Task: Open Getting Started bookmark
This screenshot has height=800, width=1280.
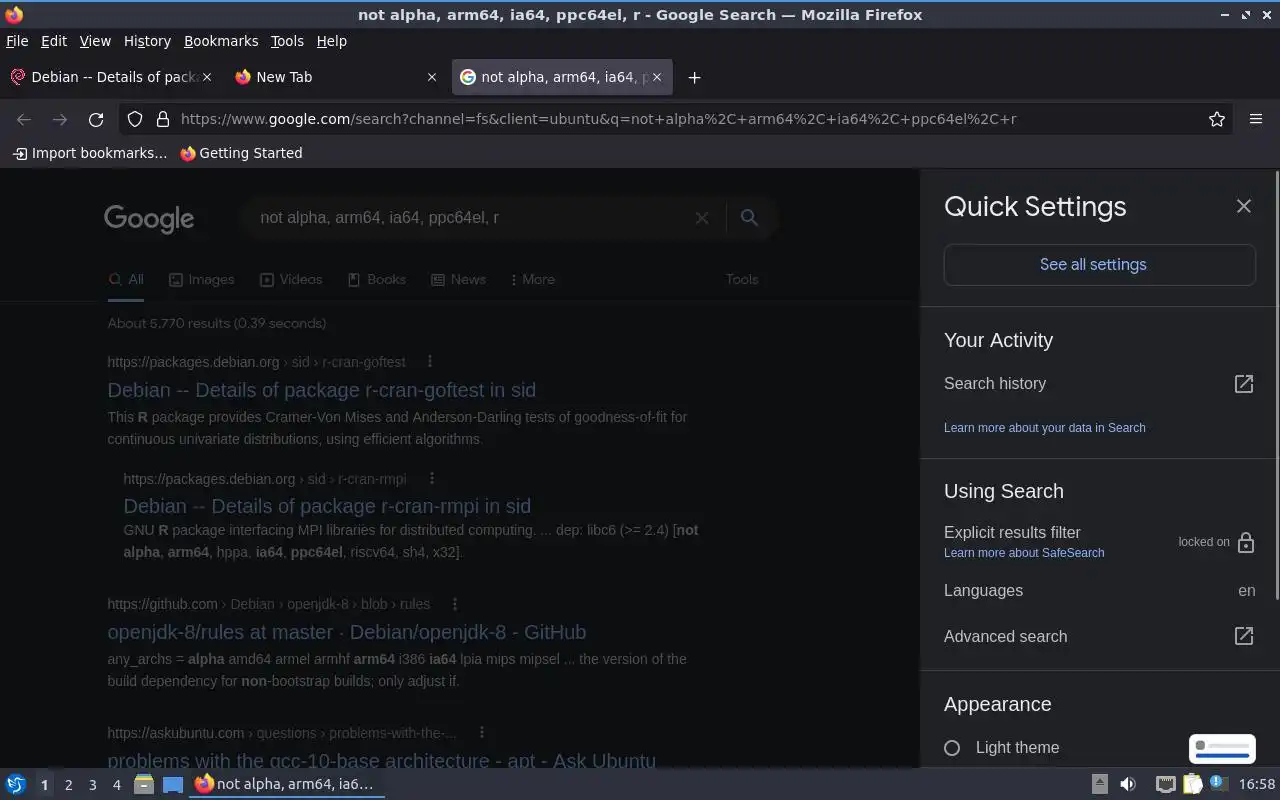Action: 241,153
